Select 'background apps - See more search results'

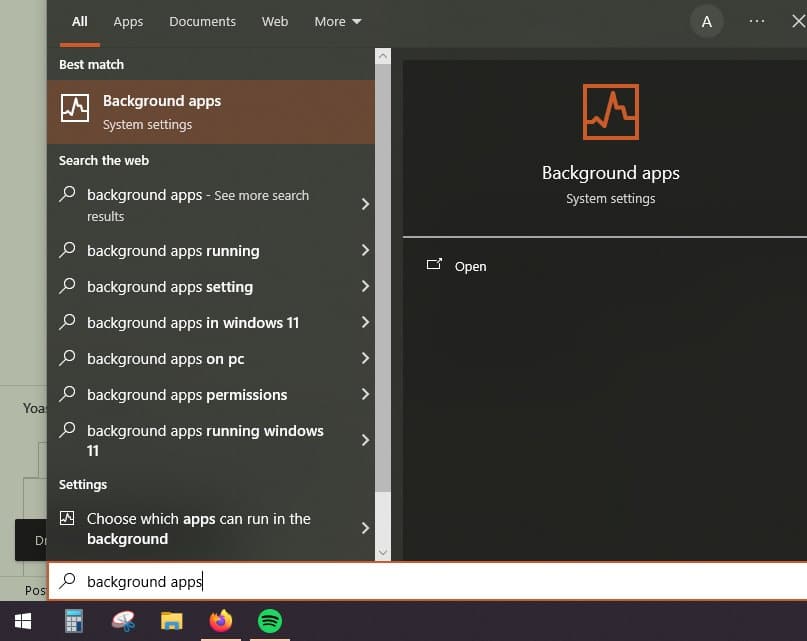210,205
